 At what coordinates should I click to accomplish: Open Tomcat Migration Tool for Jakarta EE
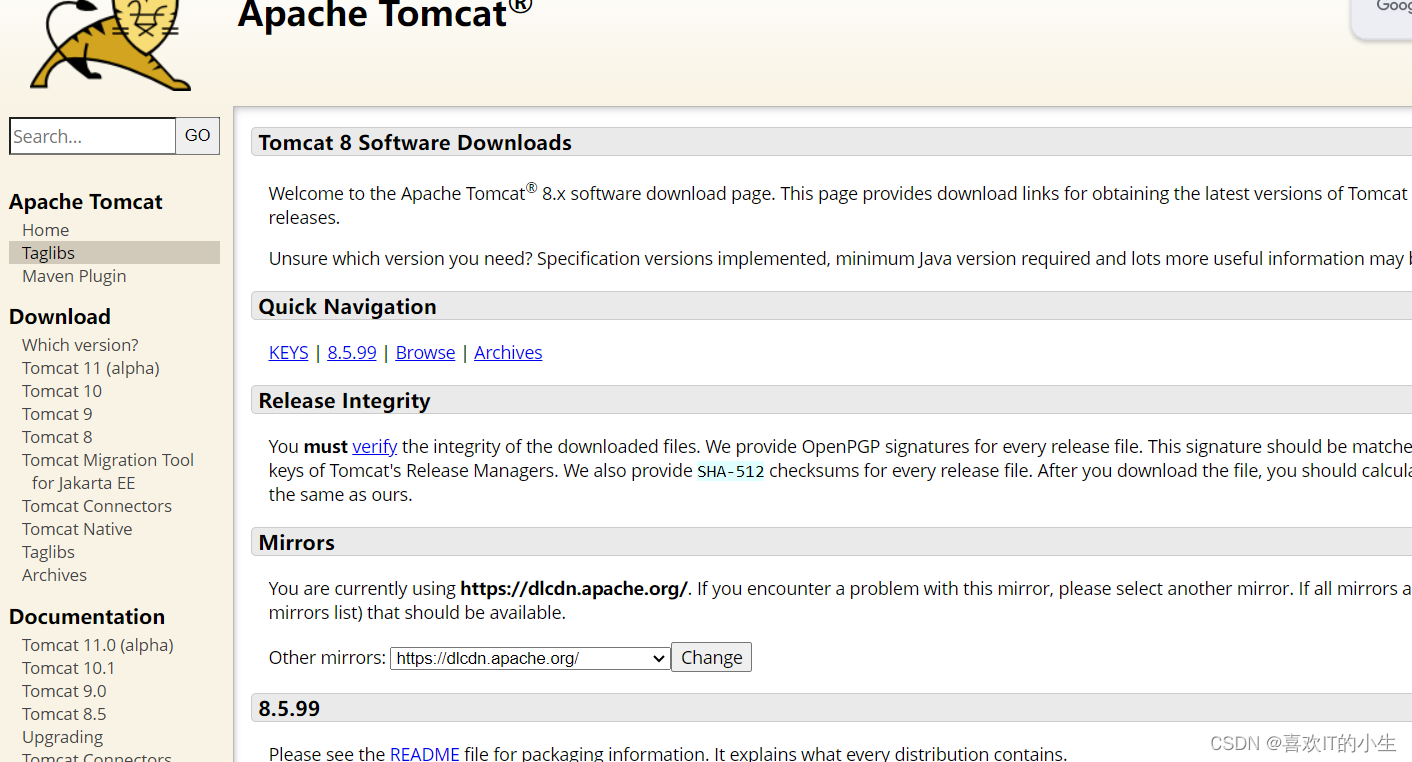107,459
